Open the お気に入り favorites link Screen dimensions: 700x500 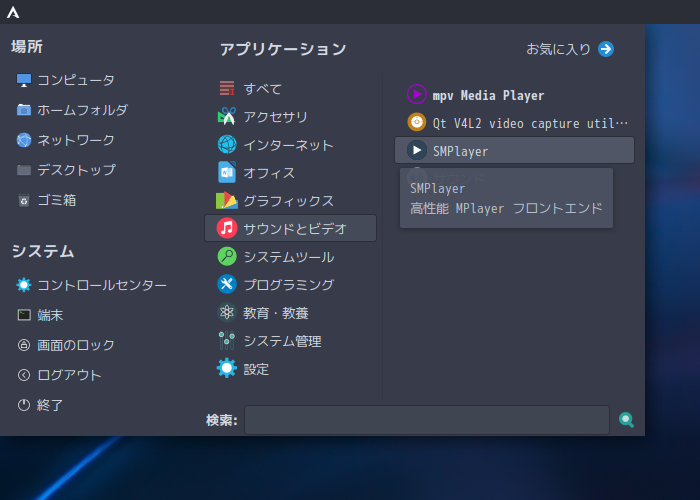point(558,49)
